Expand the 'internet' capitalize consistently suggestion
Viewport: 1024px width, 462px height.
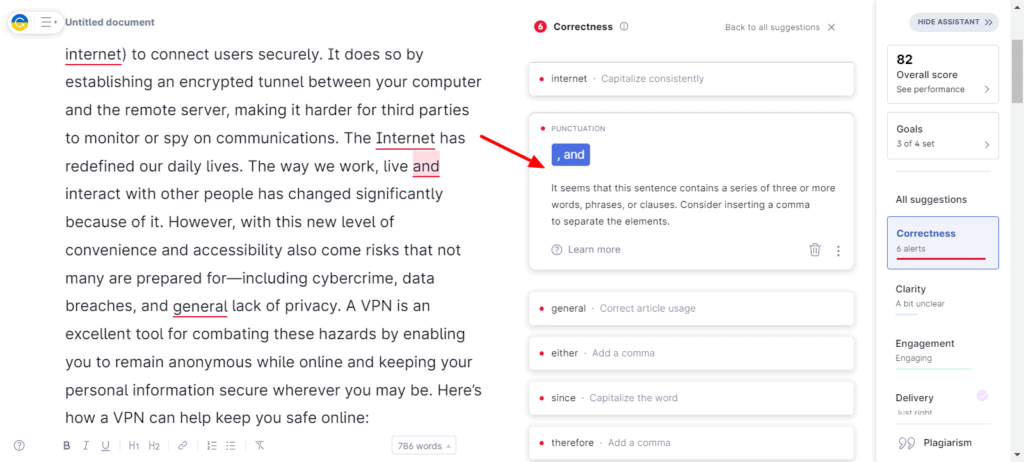(690, 78)
